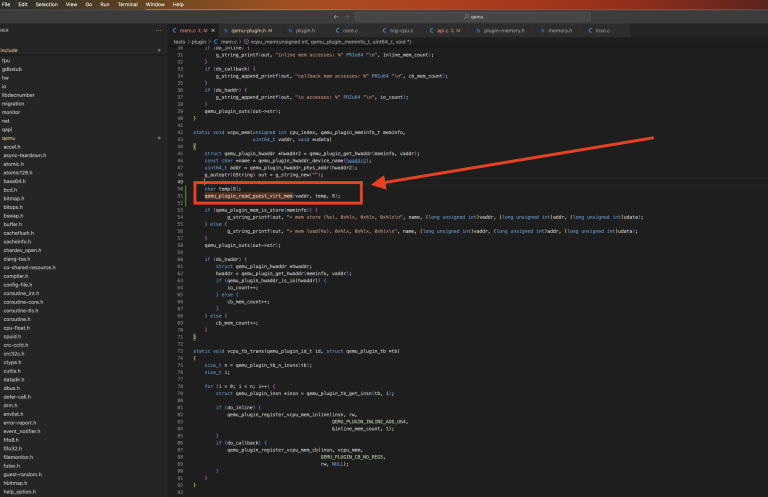Open datadir.h in Explorer
This screenshot has width=768, height=497.
(14, 379)
